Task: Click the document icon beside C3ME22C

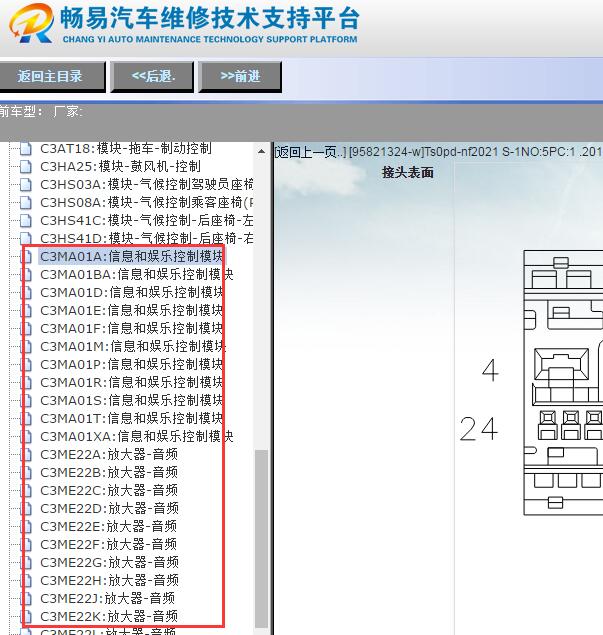Action: pos(27,490)
